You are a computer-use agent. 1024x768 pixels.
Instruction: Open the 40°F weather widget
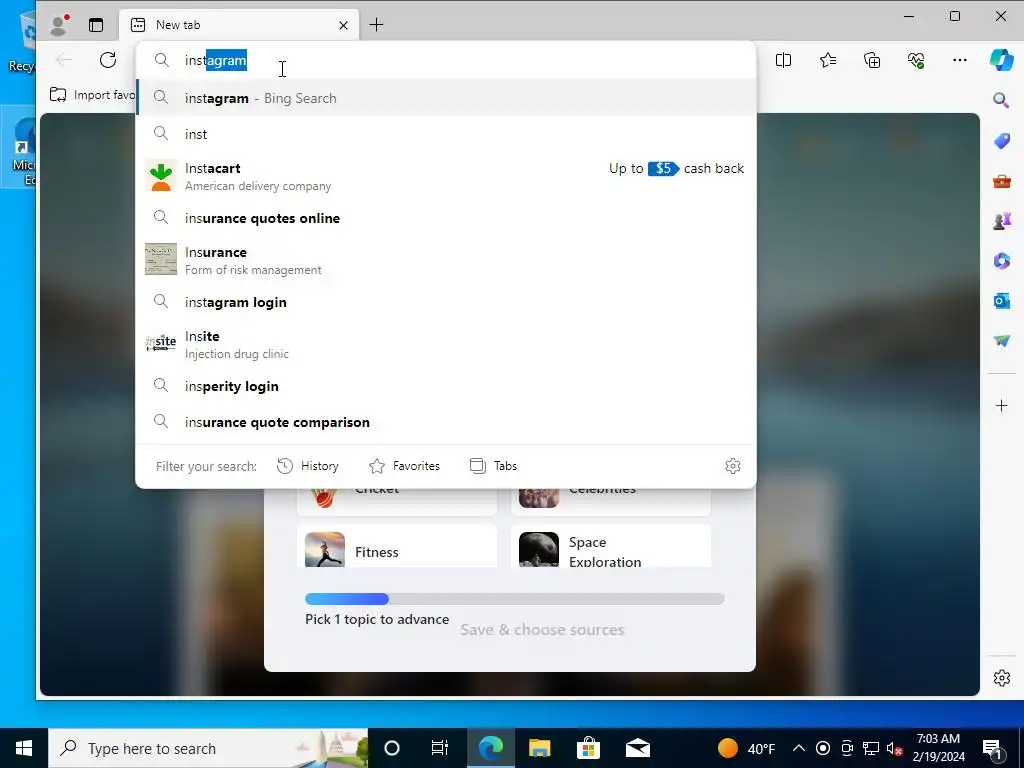pos(746,748)
